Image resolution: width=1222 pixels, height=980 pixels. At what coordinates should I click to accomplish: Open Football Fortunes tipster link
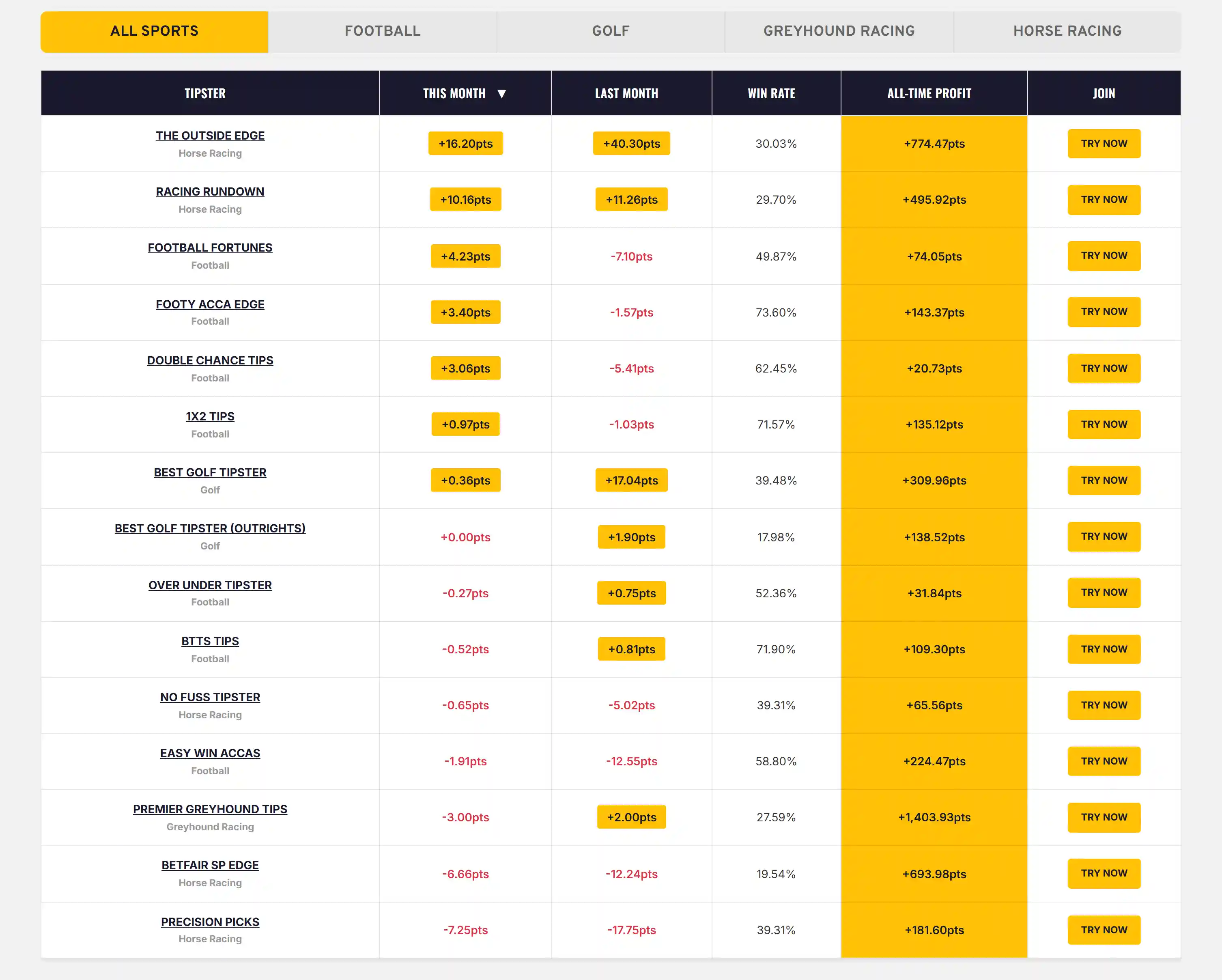(x=210, y=248)
